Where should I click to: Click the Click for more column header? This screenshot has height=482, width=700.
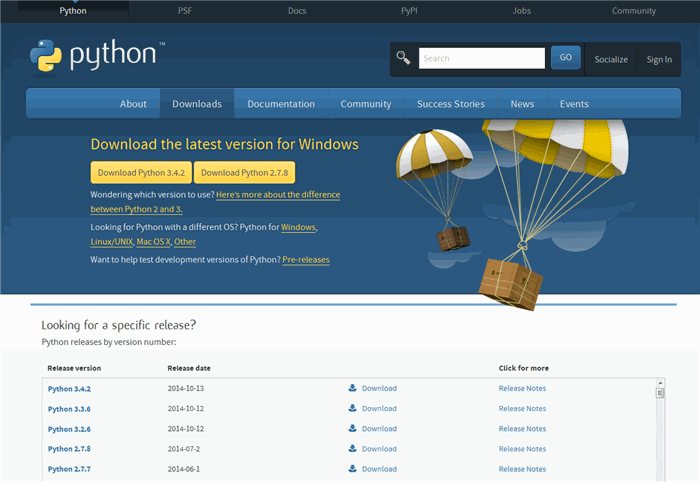tap(524, 368)
